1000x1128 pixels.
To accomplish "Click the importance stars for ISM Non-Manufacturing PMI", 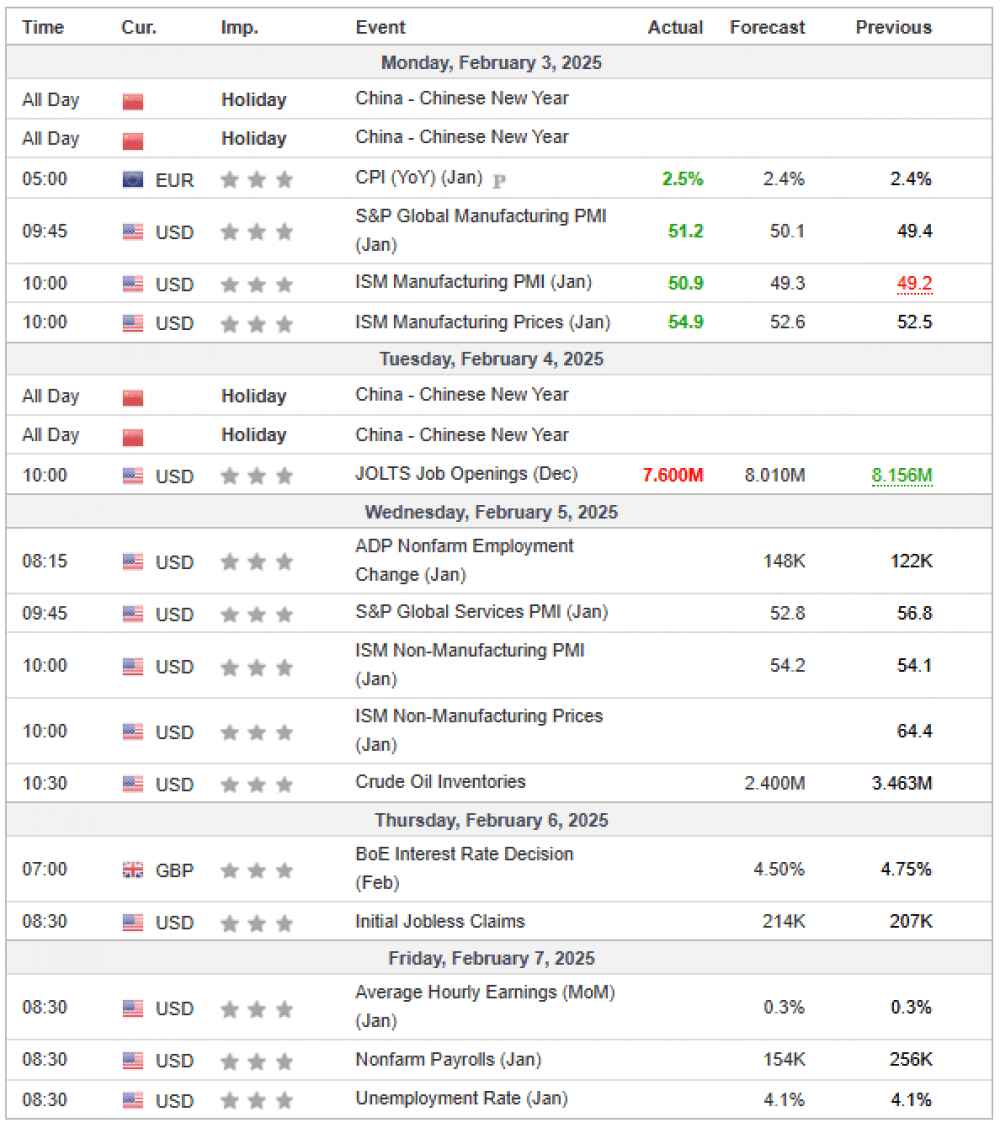I will pos(257,667).
